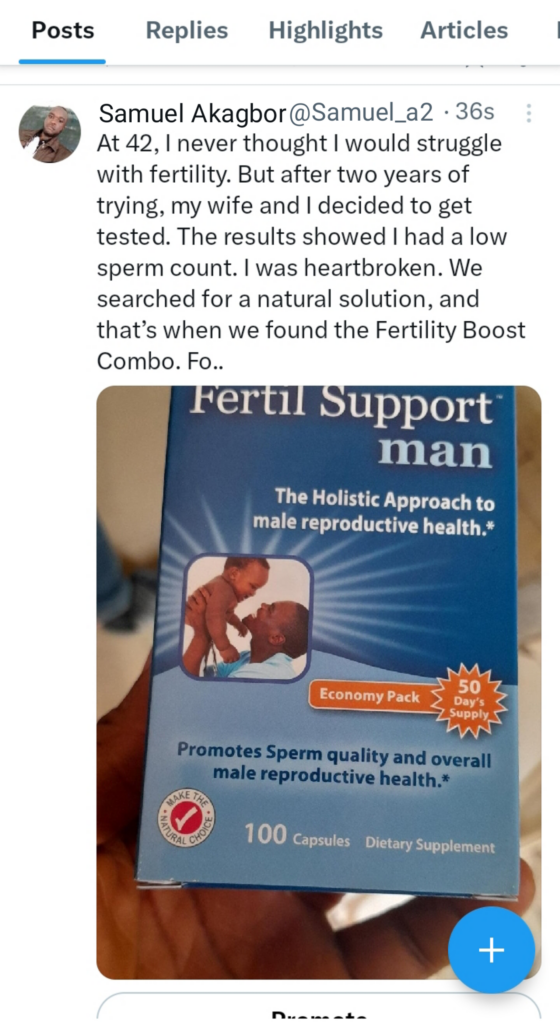This screenshot has width=560, height=1024.
Task: Open the post via 36s timestamp
Action: (x=475, y=113)
